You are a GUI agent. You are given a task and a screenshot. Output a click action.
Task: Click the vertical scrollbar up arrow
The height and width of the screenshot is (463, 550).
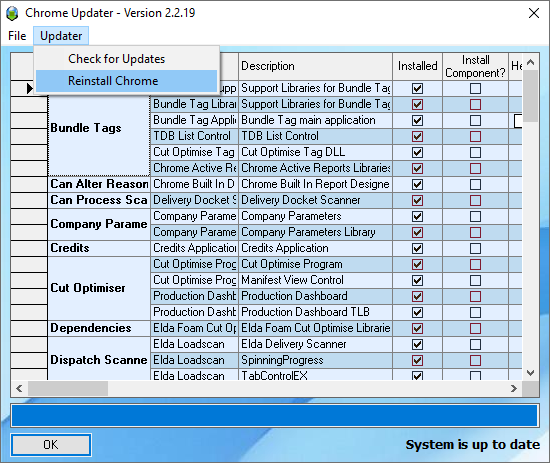(530, 62)
